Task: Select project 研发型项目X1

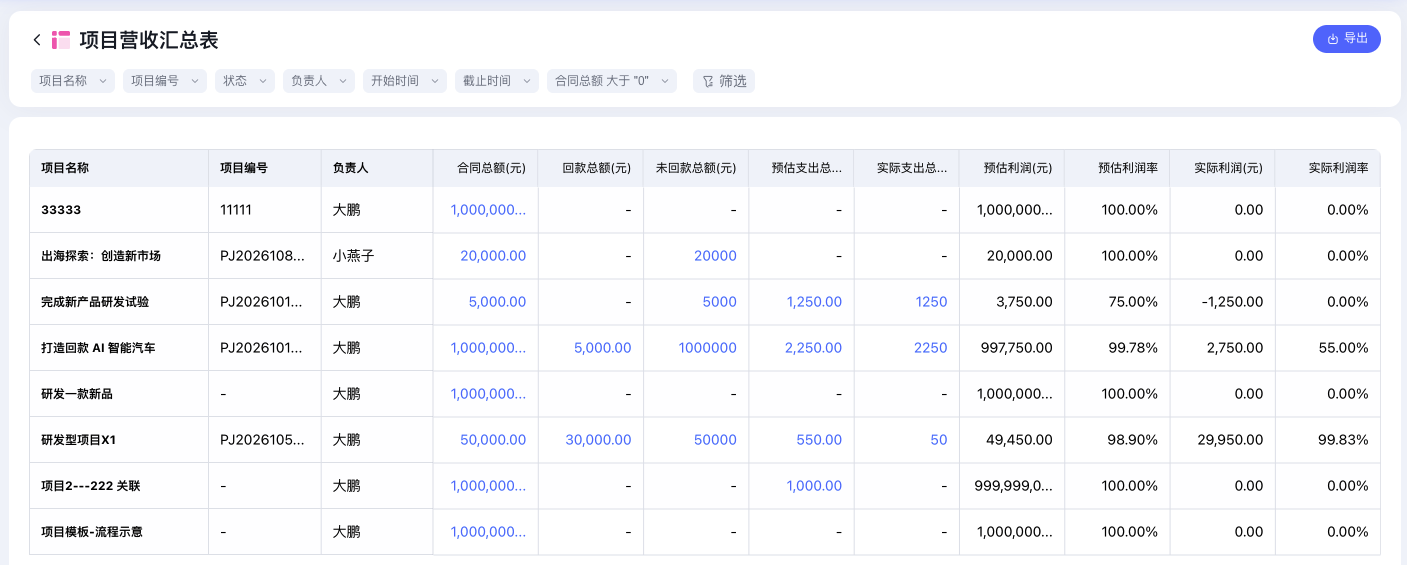Action: (x=79, y=440)
